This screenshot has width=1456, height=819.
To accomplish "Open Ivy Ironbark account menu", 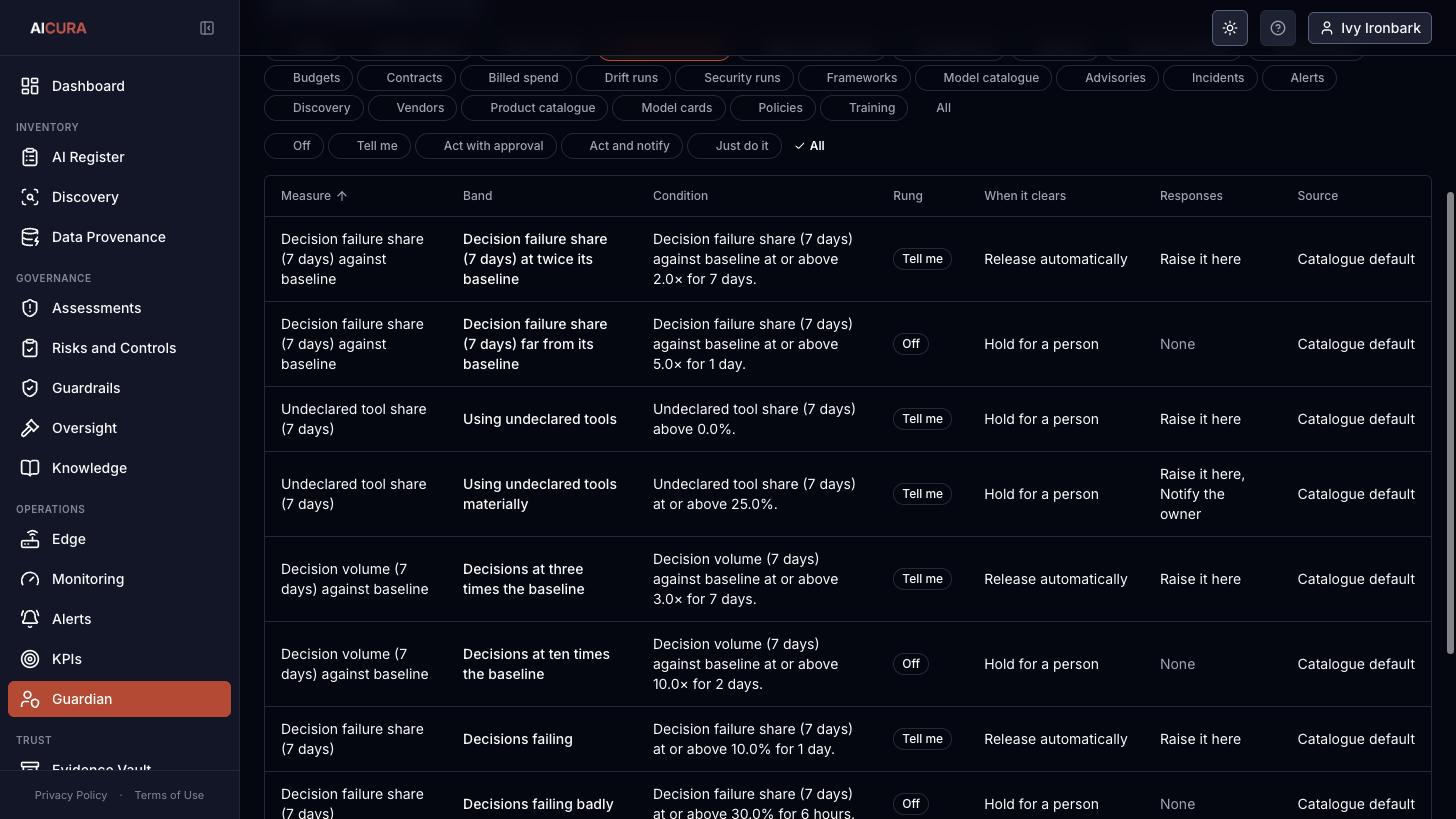I will (1370, 28).
